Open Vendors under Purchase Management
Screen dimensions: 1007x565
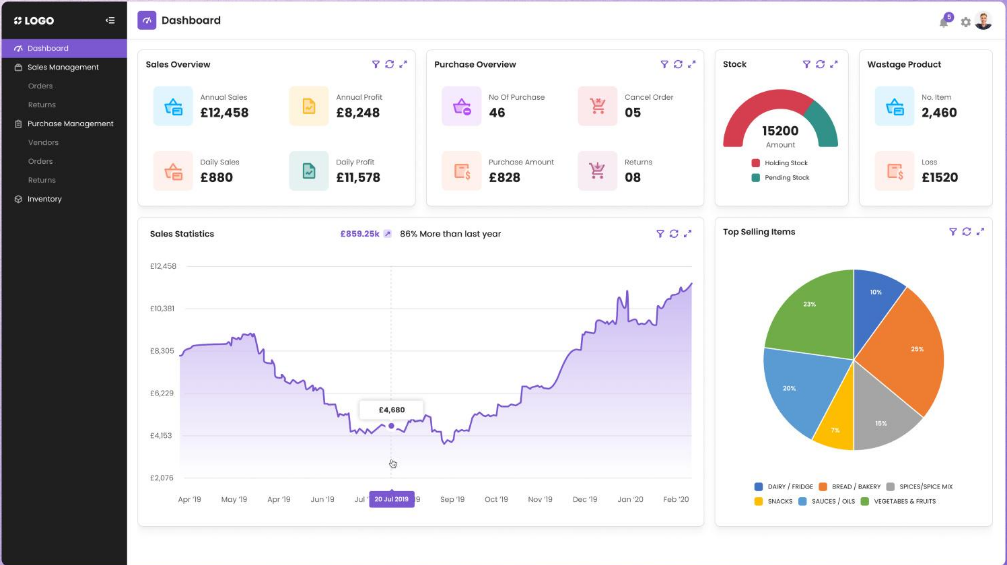coord(43,143)
